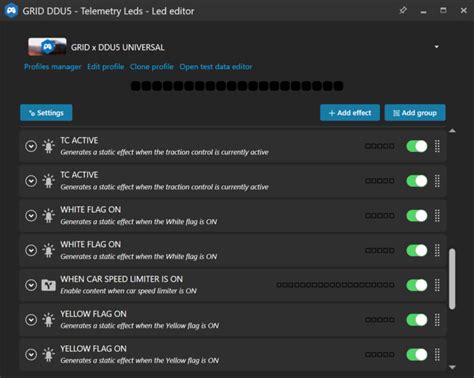Click the Add group button
Viewport: 474px width, 378px height.
point(415,113)
